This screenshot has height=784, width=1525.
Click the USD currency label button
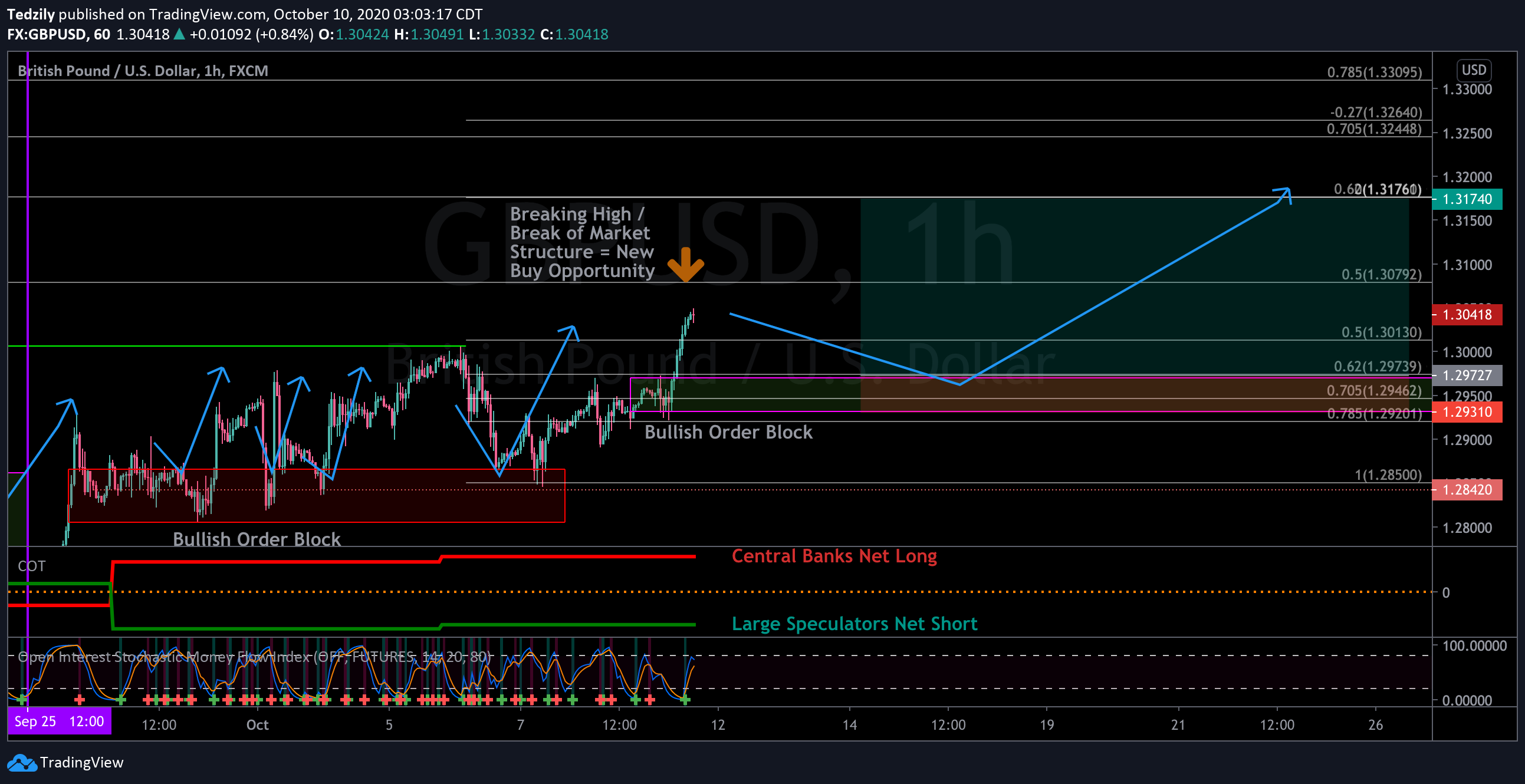1474,70
